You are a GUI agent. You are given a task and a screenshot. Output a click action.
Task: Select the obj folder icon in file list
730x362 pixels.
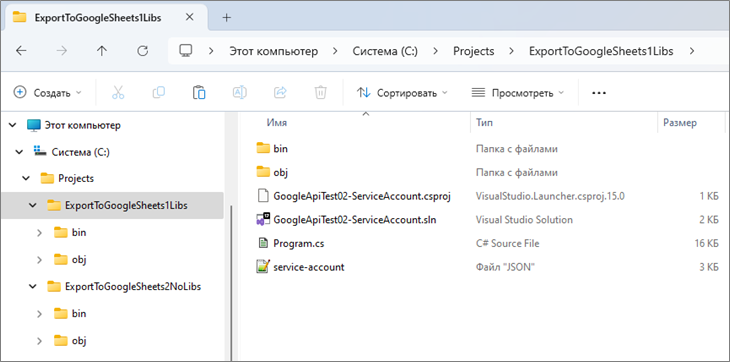point(264,172)
